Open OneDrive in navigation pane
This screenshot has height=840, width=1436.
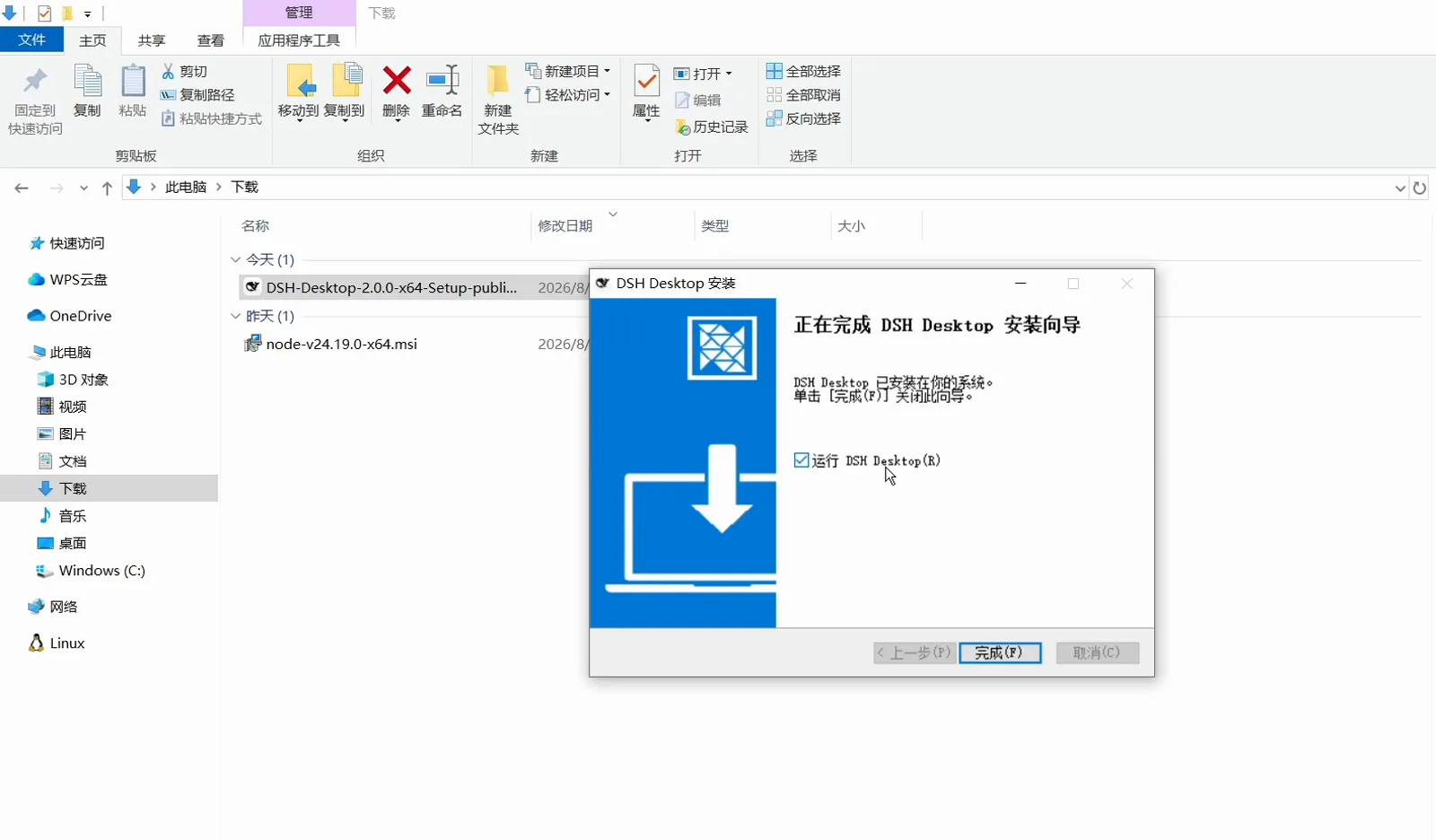[x=69, y=316]
